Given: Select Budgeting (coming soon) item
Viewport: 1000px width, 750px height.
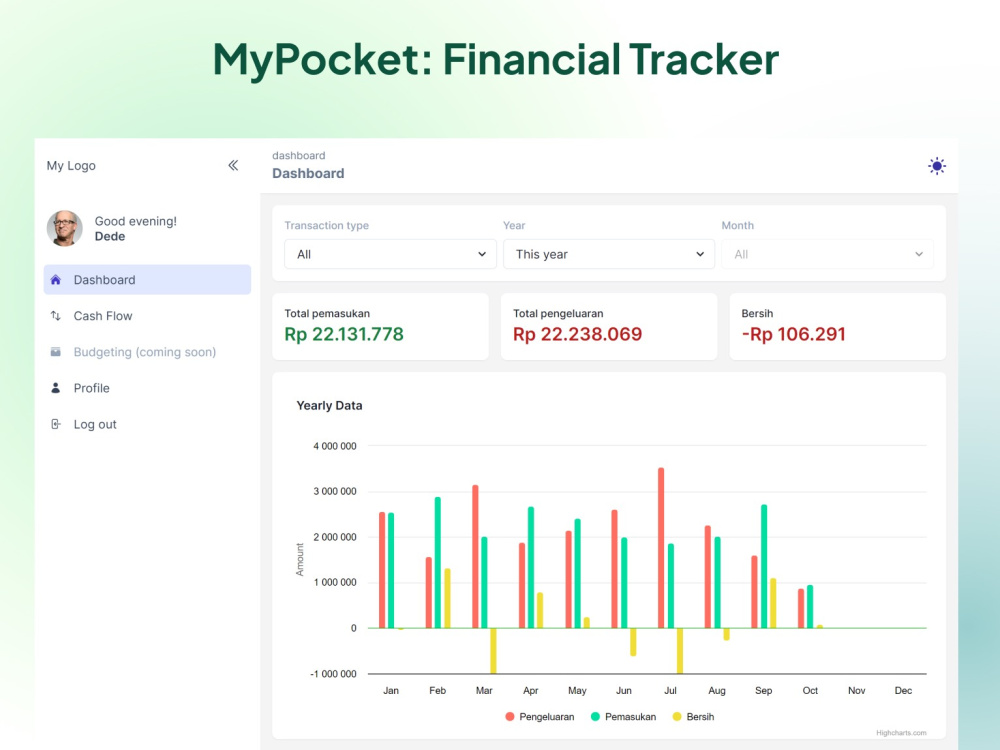Looking at the screenshot, I should [147, 352].
